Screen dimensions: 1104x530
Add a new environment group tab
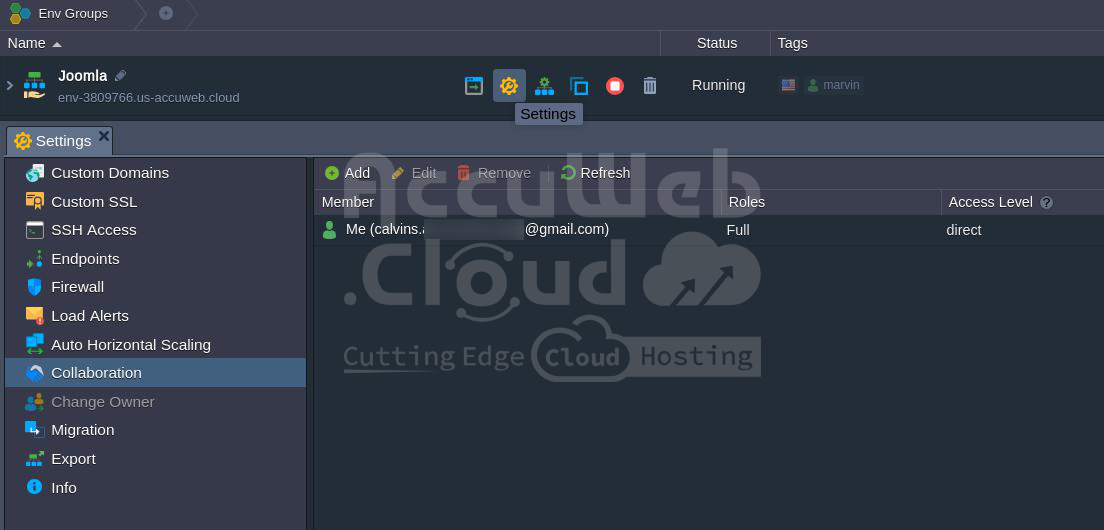[x=166, y=13]
